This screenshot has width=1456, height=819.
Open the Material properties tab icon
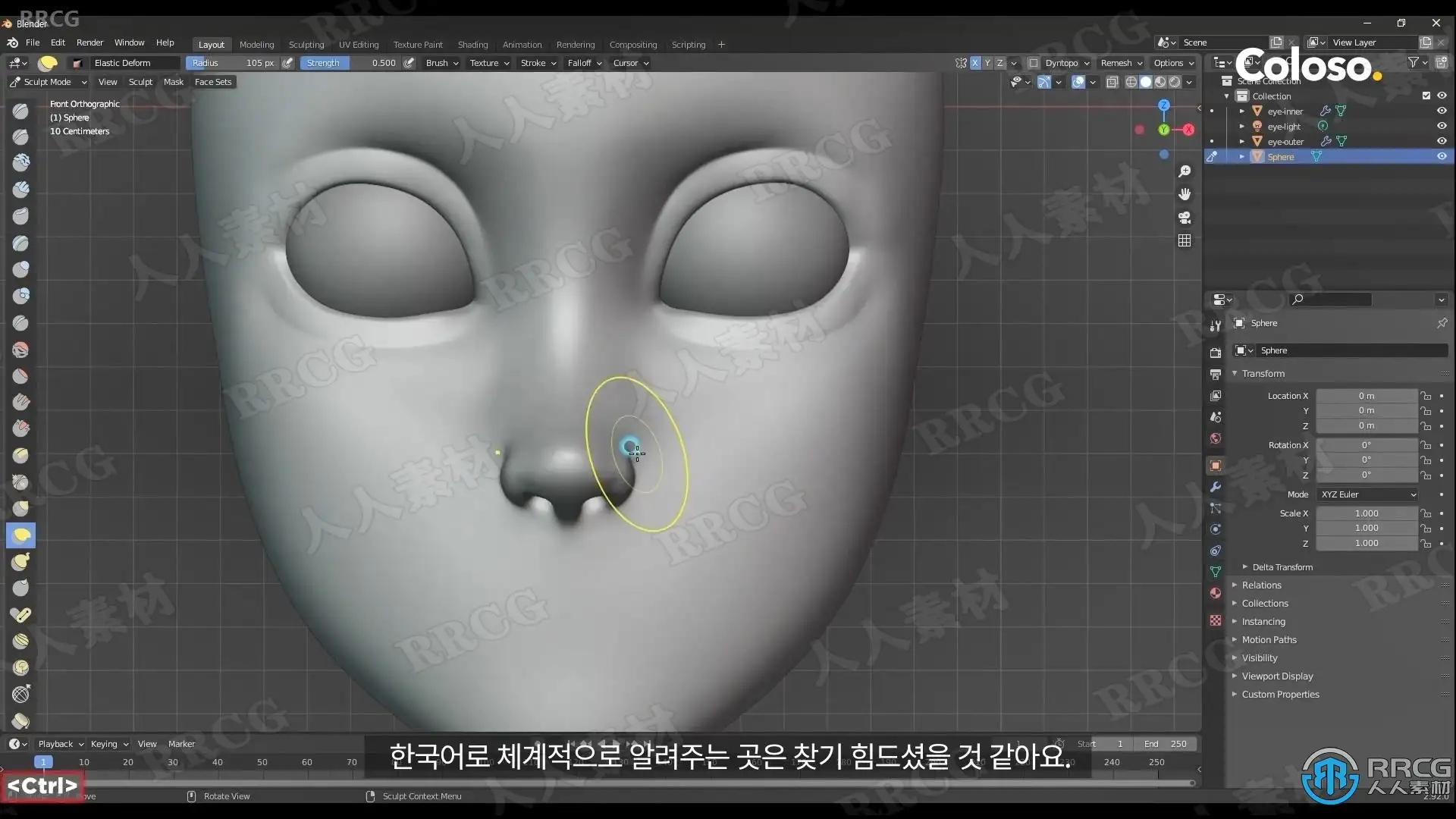(x=1216, y=593)
